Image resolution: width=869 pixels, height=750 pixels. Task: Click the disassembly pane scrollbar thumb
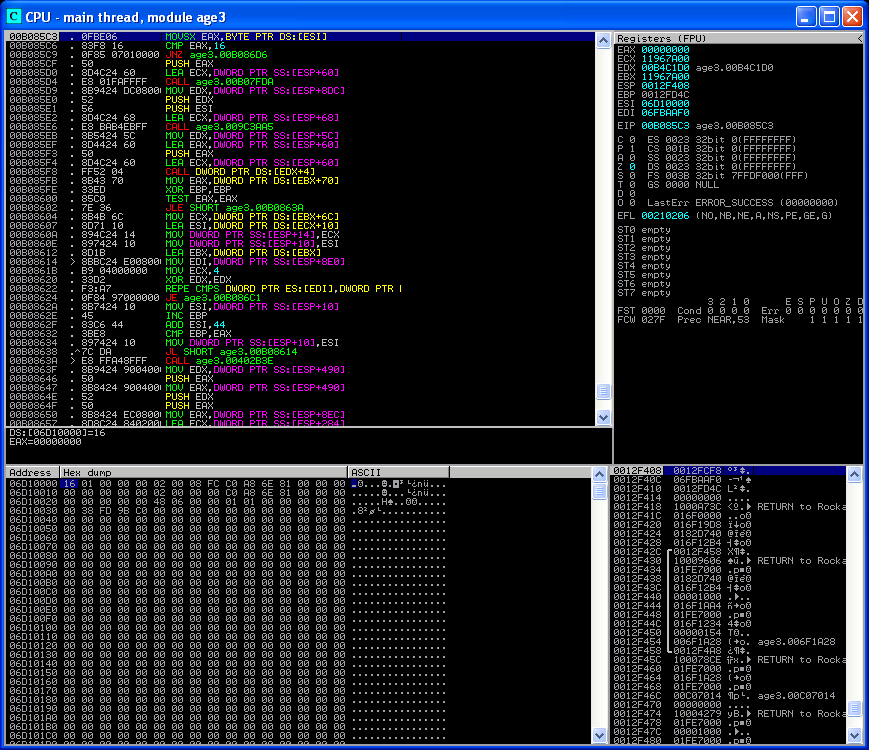coord(604,391)
